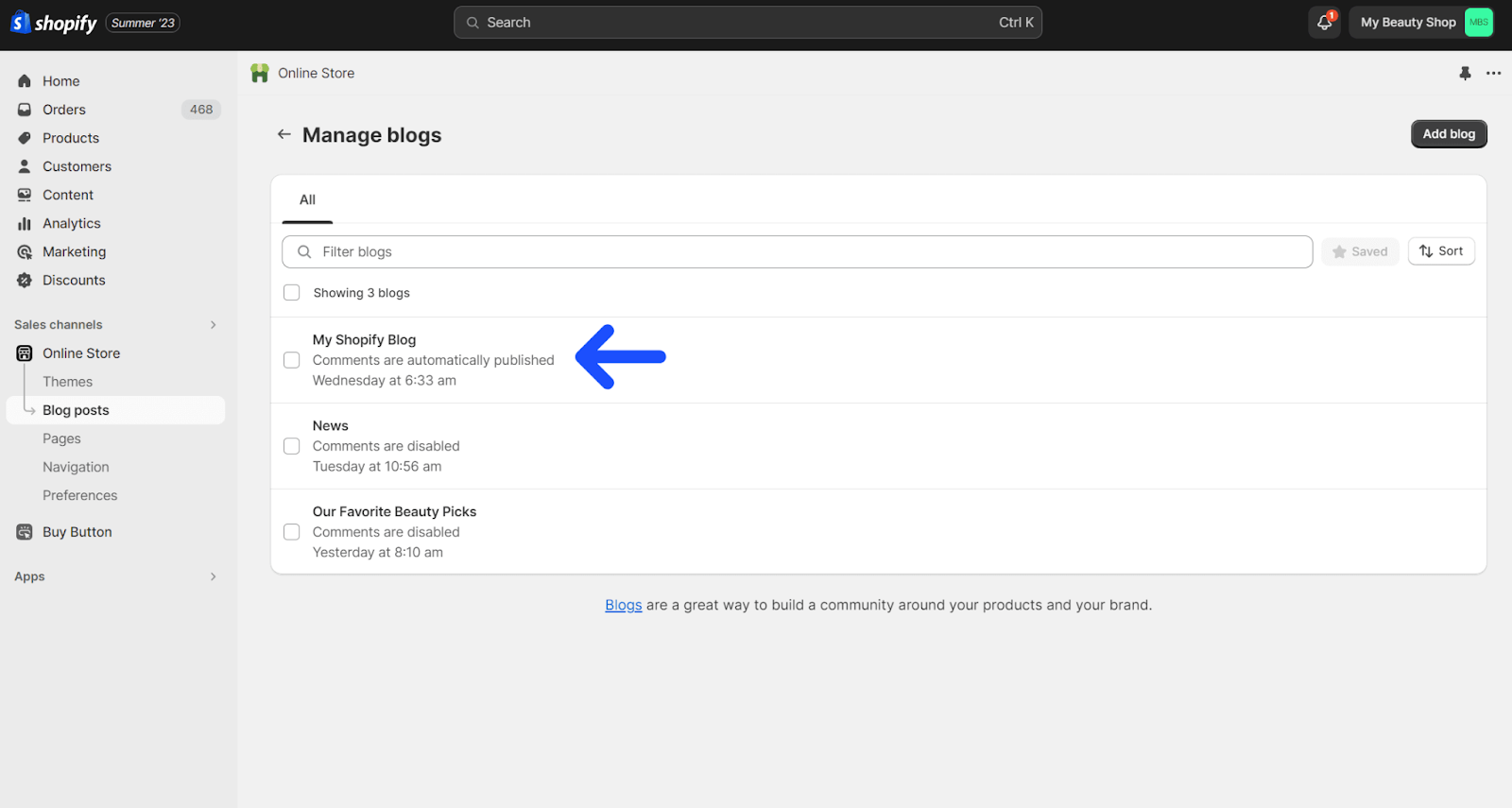The width and height of the screenshot is (1512, 808).
Task: Pin the Online Store app
Action: coord(1465,73)
